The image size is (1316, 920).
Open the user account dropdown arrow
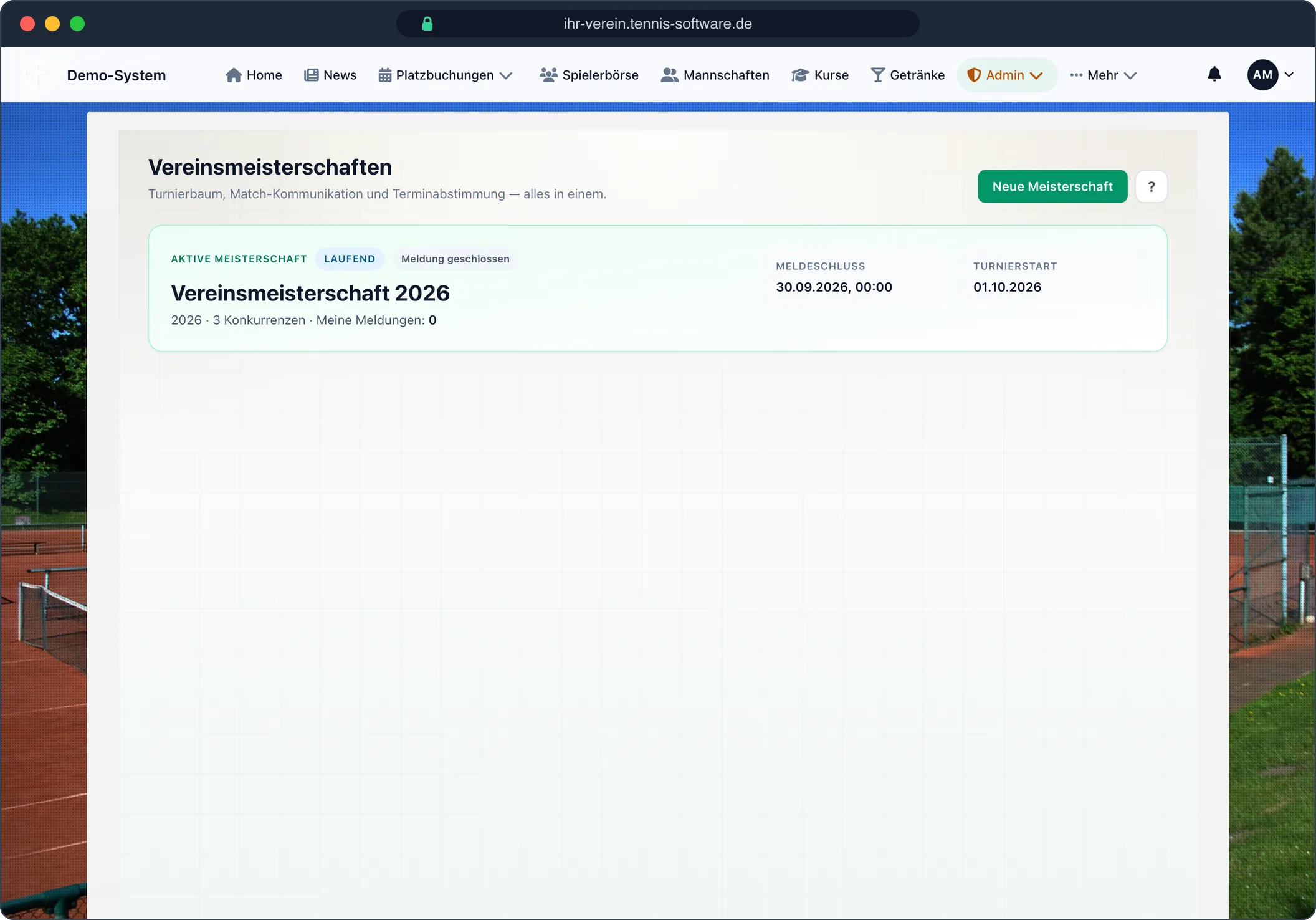pyautogui.click(x=1289, y=75)
